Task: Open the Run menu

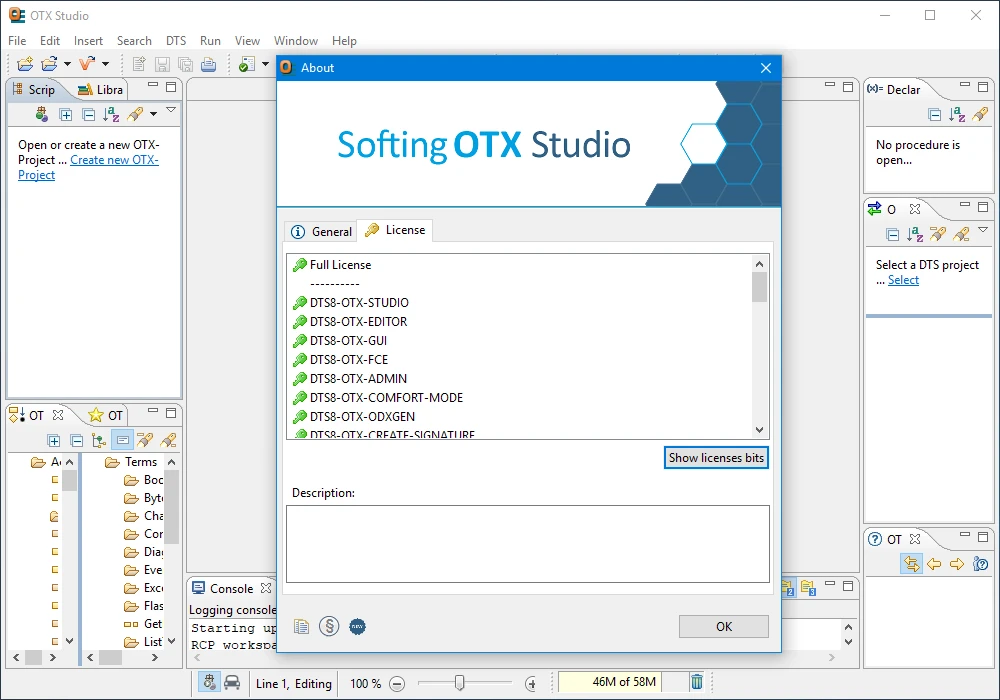Action: [x=210, y=41]
